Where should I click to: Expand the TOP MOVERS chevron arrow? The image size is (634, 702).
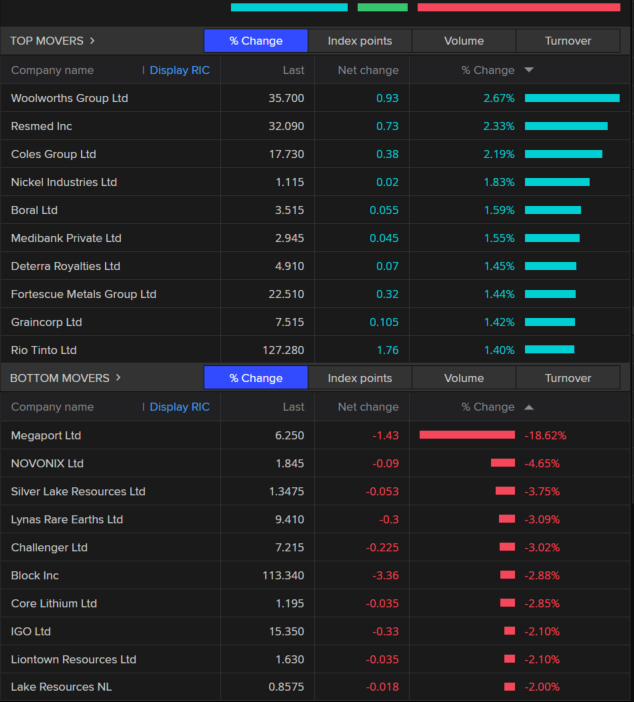pyautogui.click(x=92, y=41)
